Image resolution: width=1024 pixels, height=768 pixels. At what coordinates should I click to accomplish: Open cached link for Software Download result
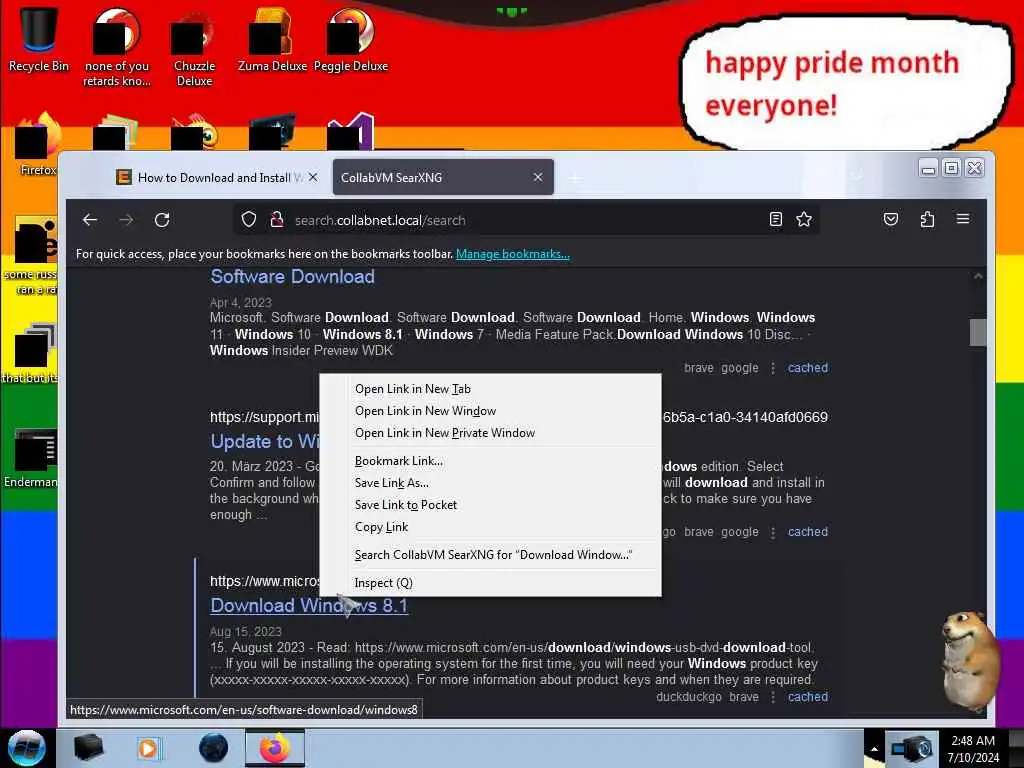[x=807, y=368]
